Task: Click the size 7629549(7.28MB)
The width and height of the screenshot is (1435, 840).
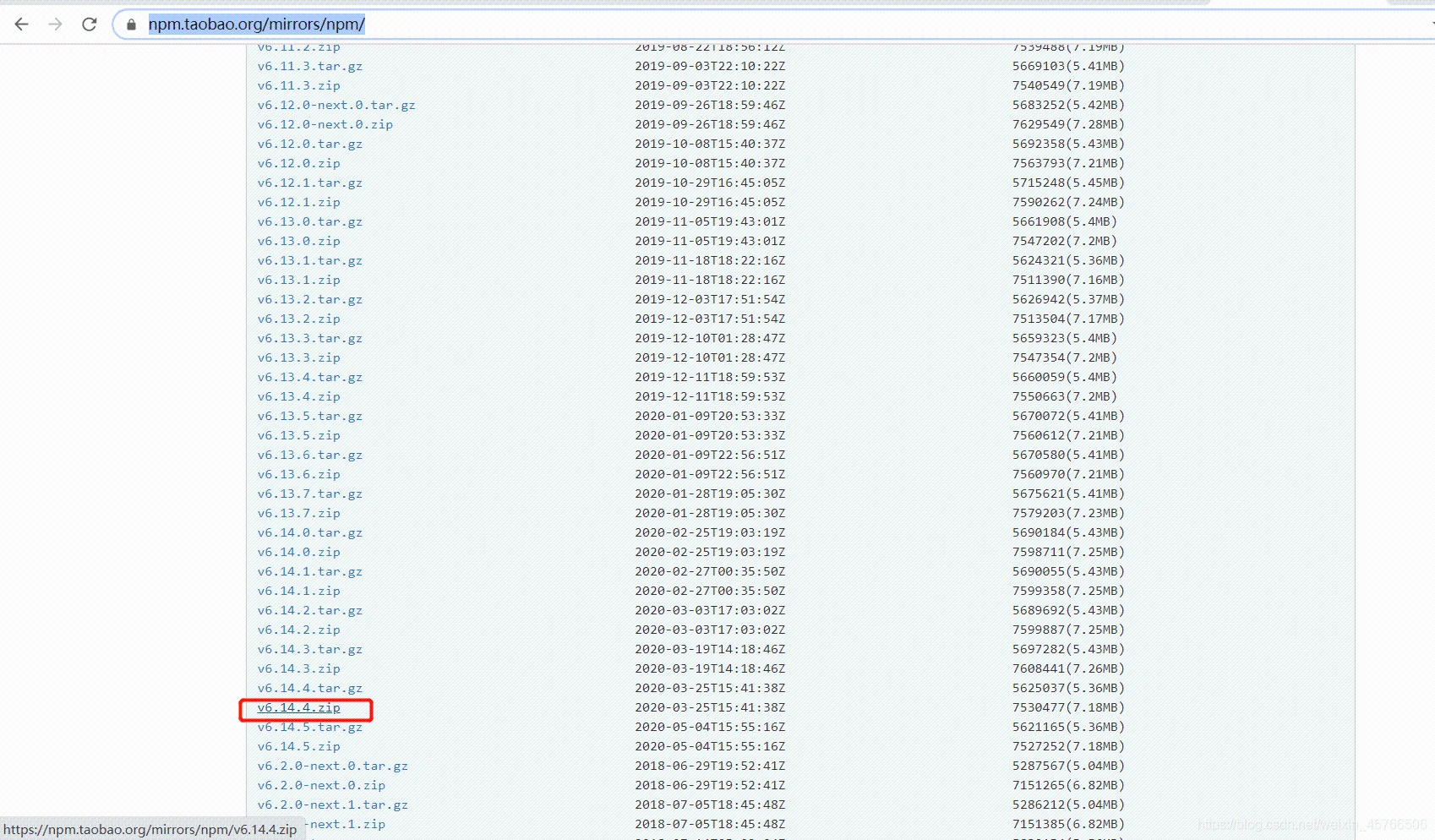Action: click(x=1068, y=125)
